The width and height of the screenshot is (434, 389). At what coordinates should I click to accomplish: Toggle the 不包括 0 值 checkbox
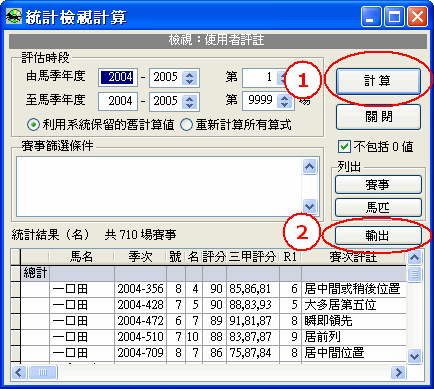pyautogui.click(x=344, y=146)
